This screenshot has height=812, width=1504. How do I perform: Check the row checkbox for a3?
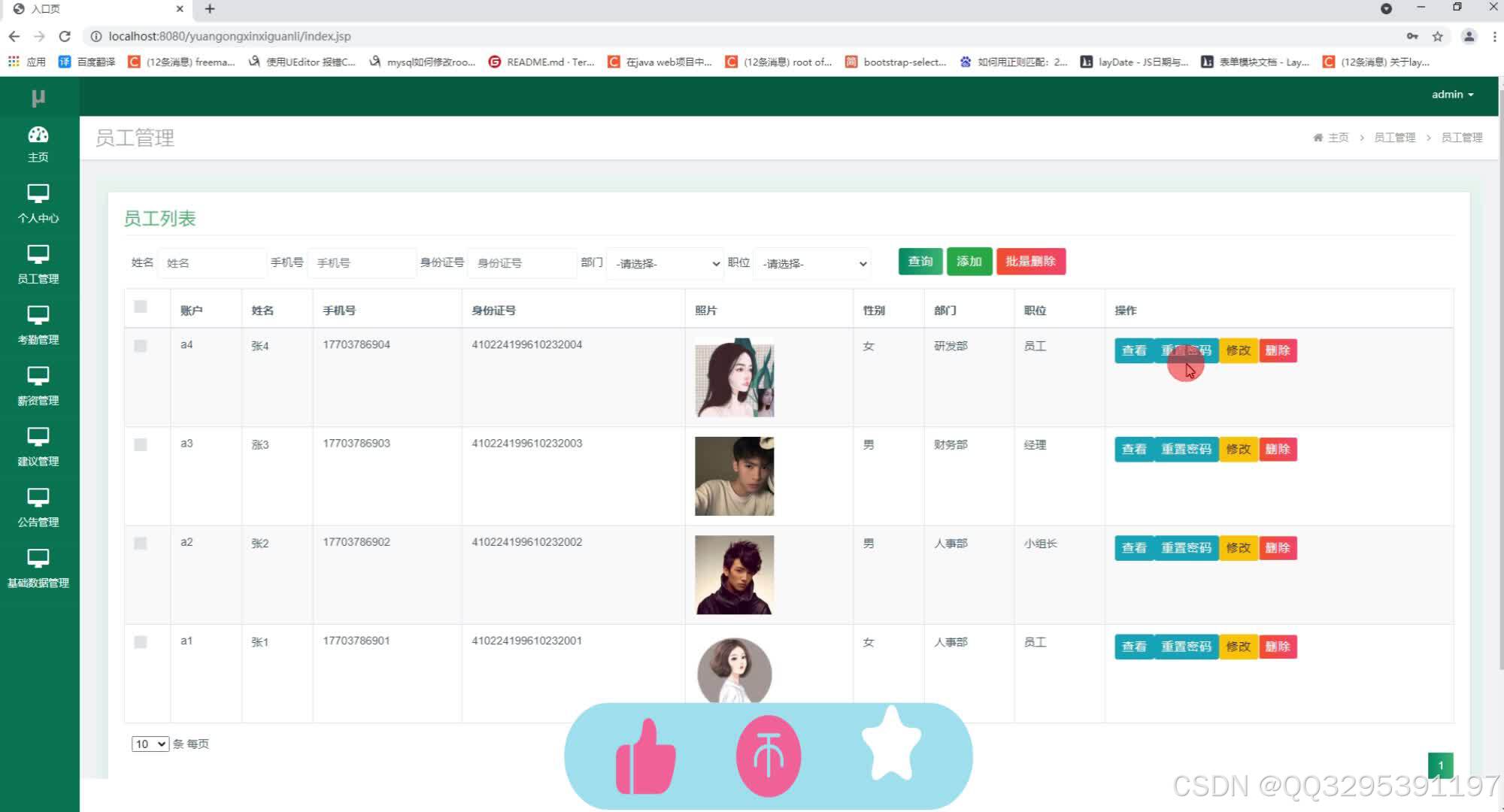point(141,445)
